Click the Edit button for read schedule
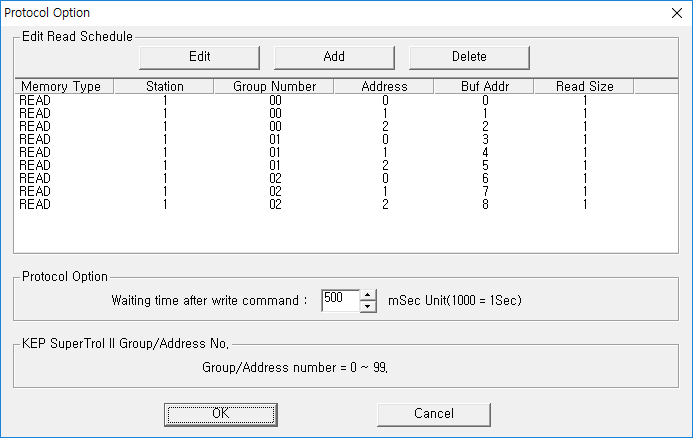 (x=200, y=56)
